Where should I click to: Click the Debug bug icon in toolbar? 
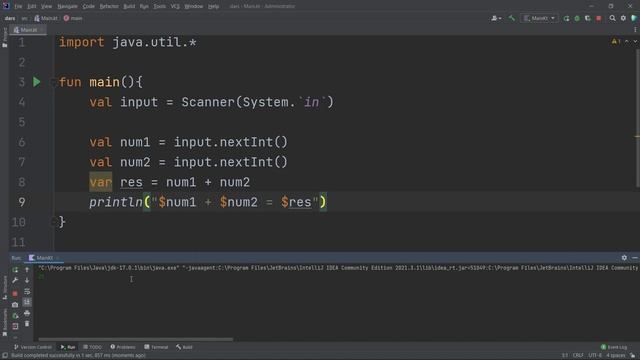coord(577,18)
